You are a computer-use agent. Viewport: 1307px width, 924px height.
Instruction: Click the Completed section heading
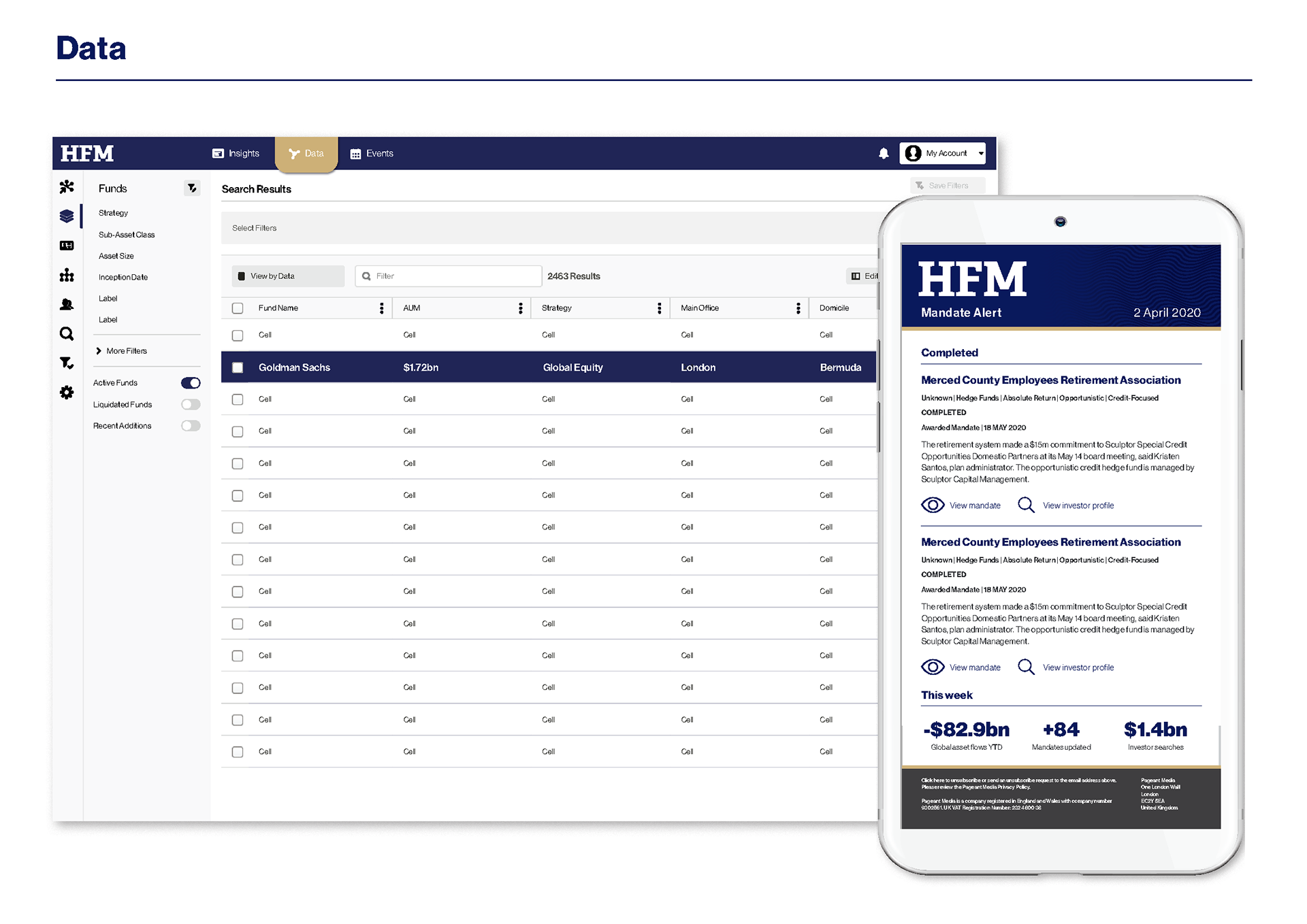coord(950,352)
